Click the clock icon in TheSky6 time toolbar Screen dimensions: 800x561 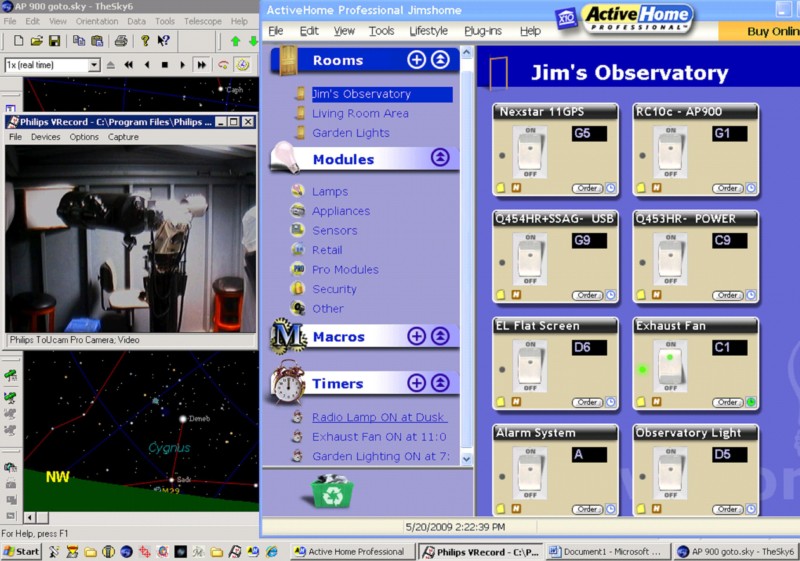243,65
